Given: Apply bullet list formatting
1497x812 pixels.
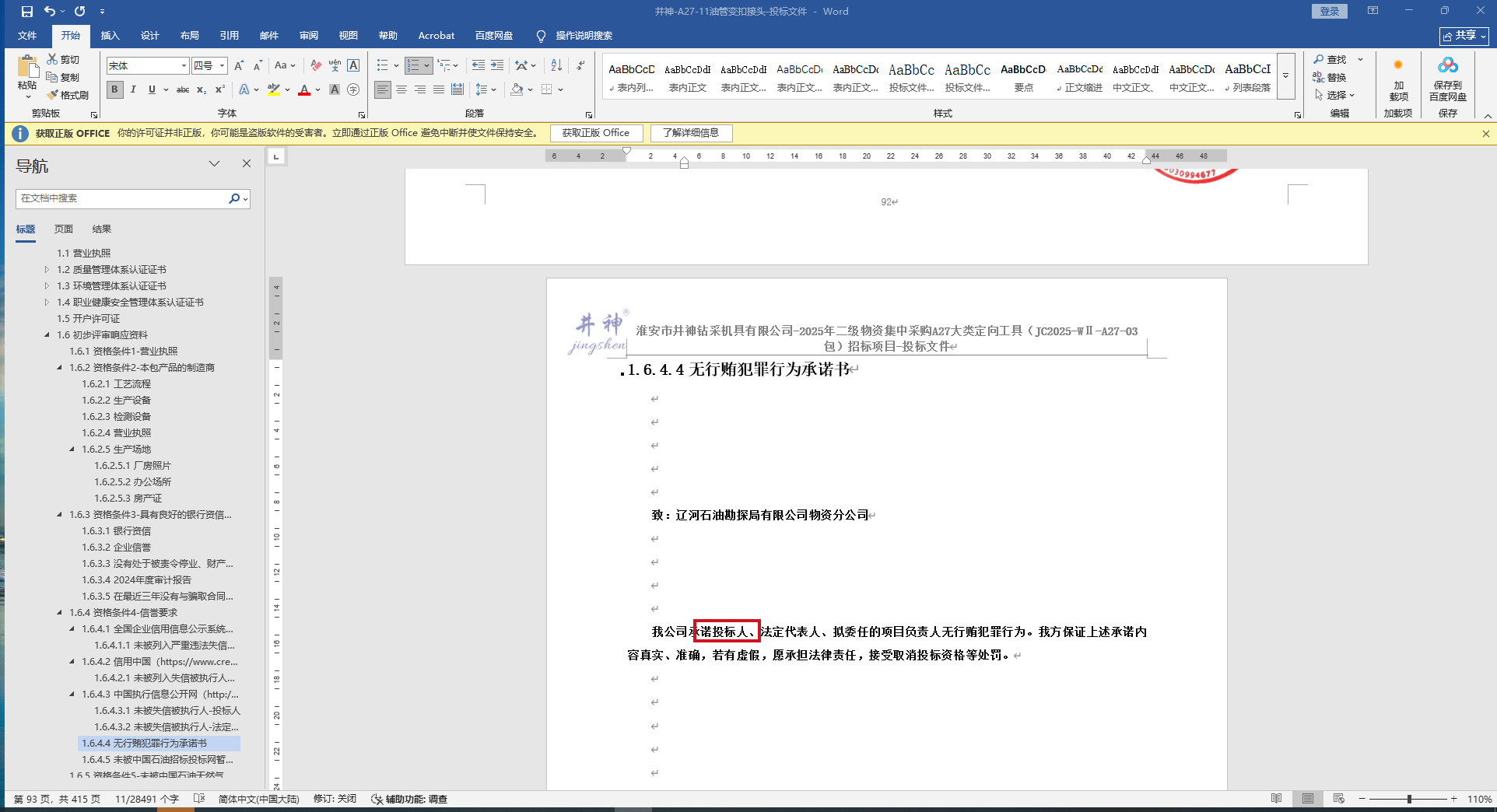Looking at the screenshot, I should coord(382,66).
